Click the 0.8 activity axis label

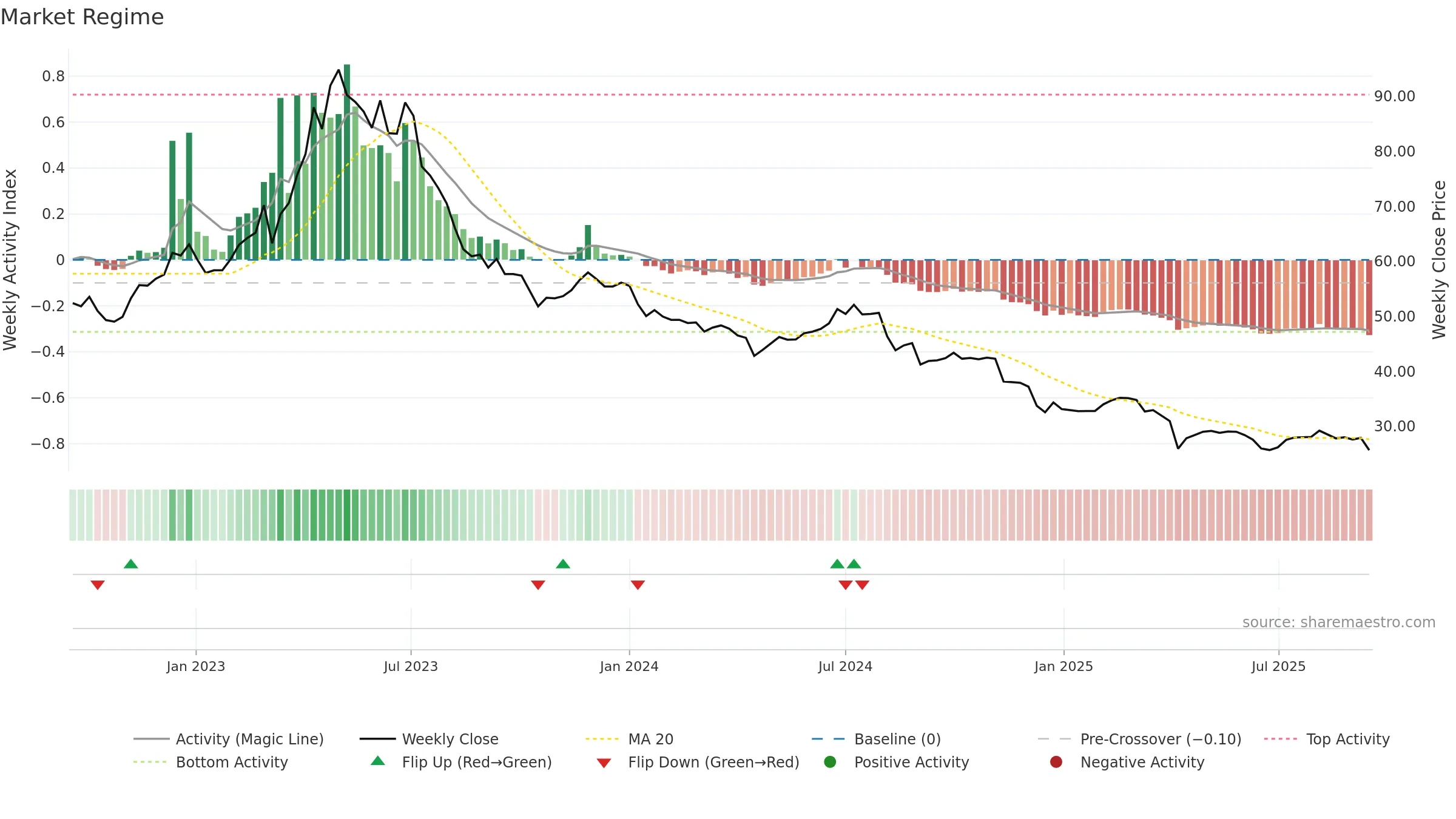click(53, 76)
